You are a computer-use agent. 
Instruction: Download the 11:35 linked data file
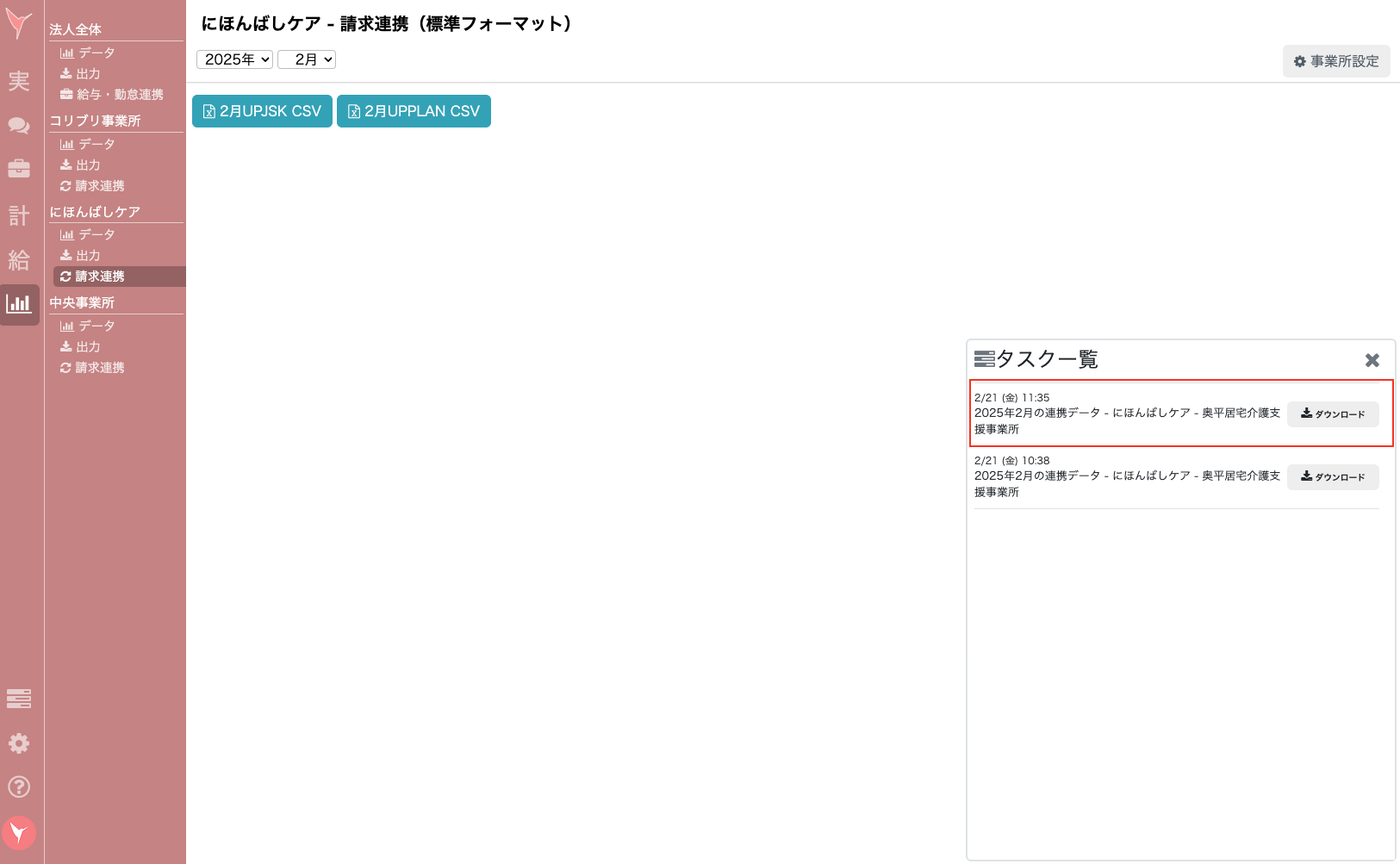(1333, 414)
